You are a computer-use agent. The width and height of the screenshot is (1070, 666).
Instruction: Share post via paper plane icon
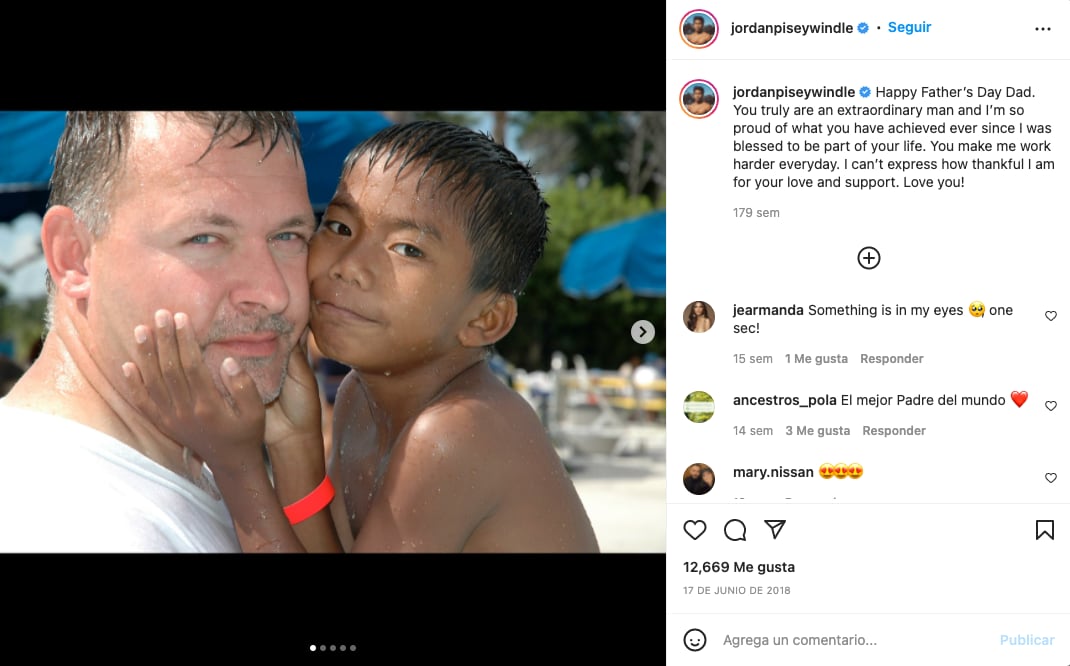pos(775,530)
